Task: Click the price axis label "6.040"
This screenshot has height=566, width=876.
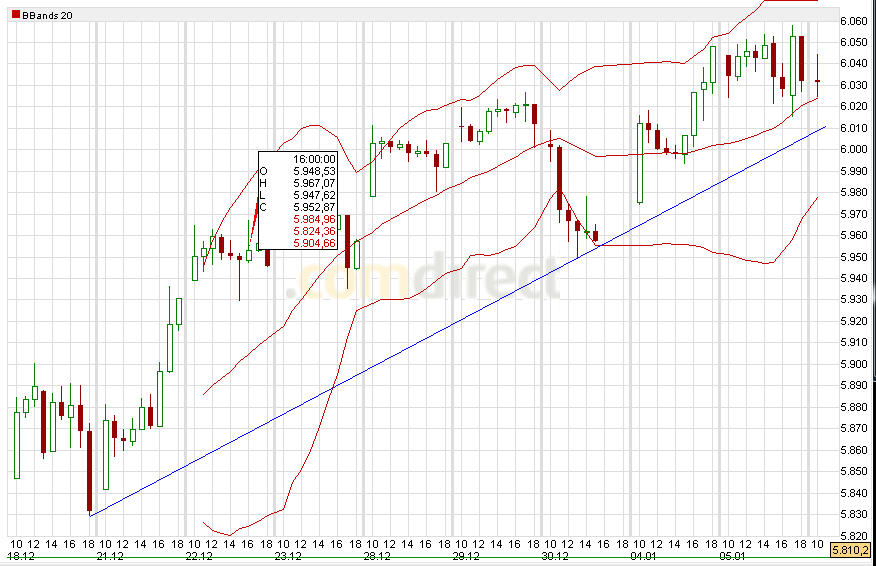Action: 854,64
